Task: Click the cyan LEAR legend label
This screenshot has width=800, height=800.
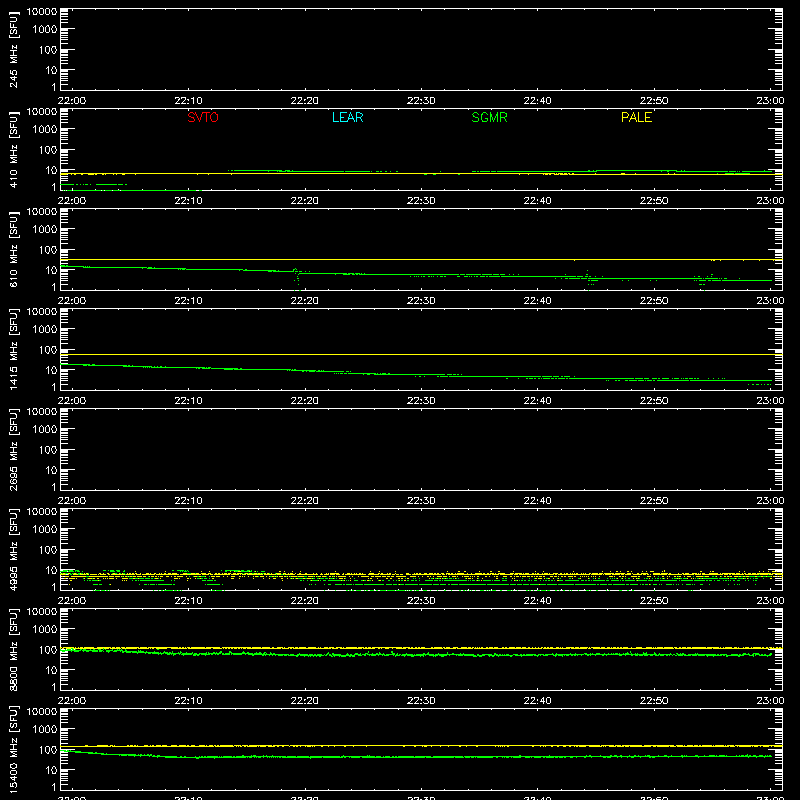Action: tap(347, 117)
